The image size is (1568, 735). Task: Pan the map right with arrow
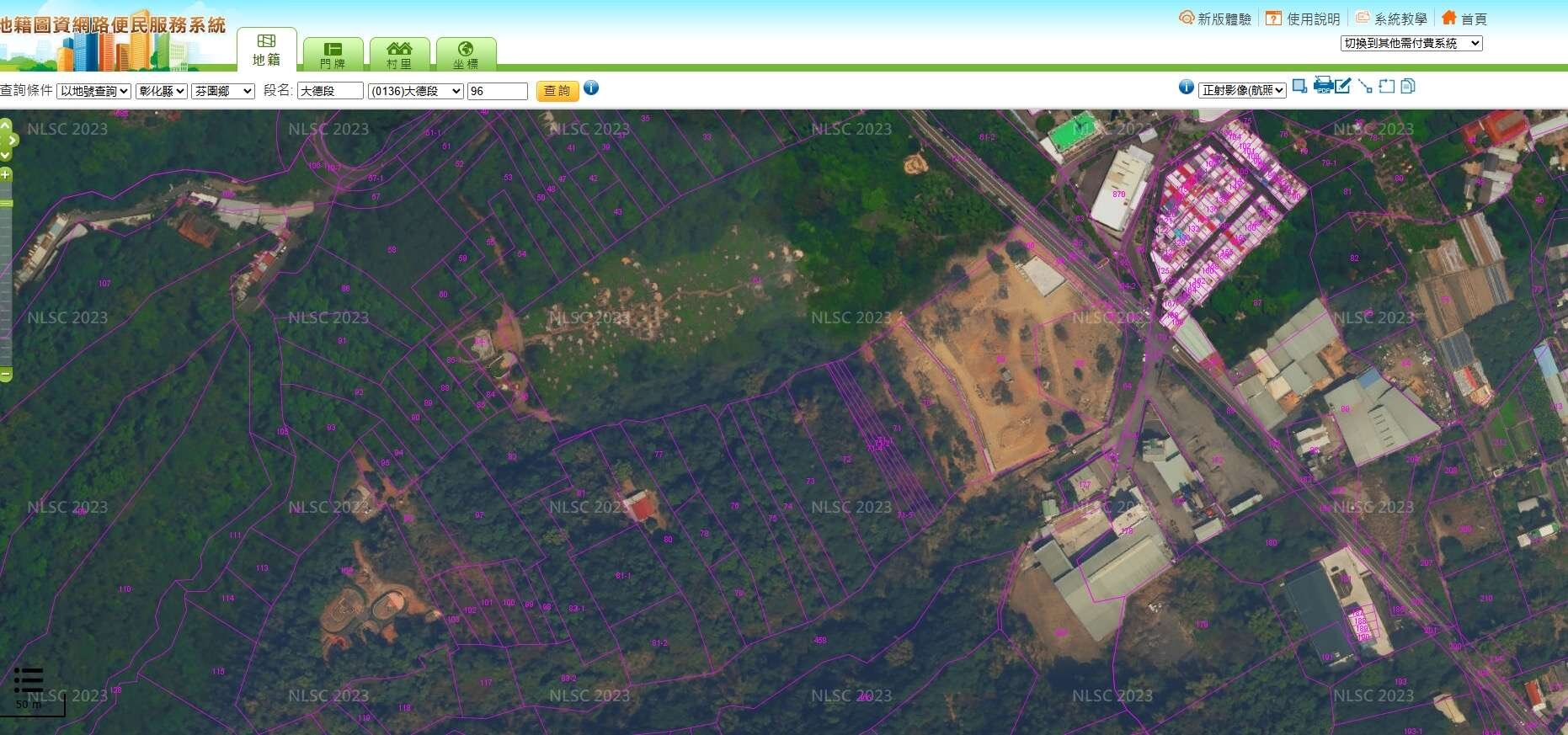coord(13,141)
